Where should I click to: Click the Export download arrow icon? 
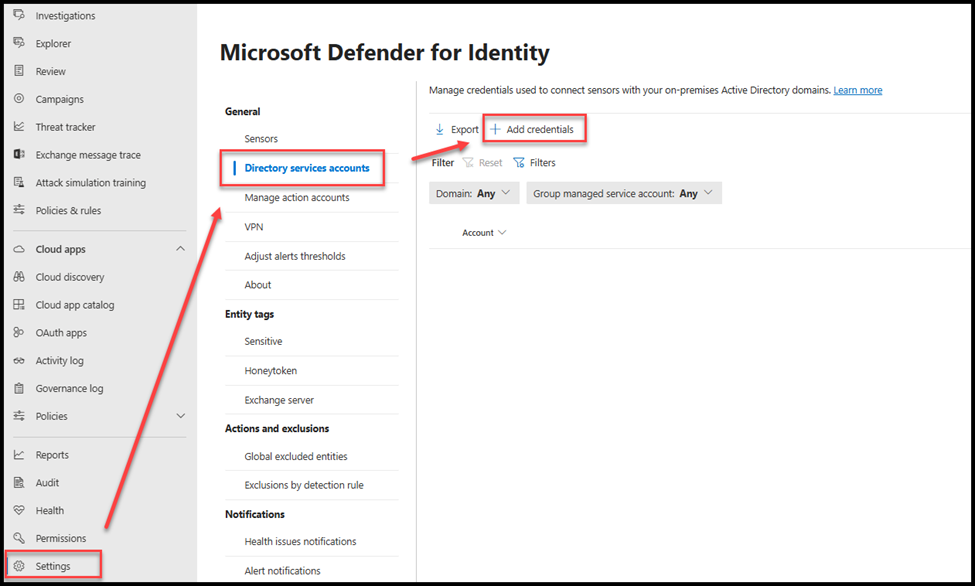(440, 129)
